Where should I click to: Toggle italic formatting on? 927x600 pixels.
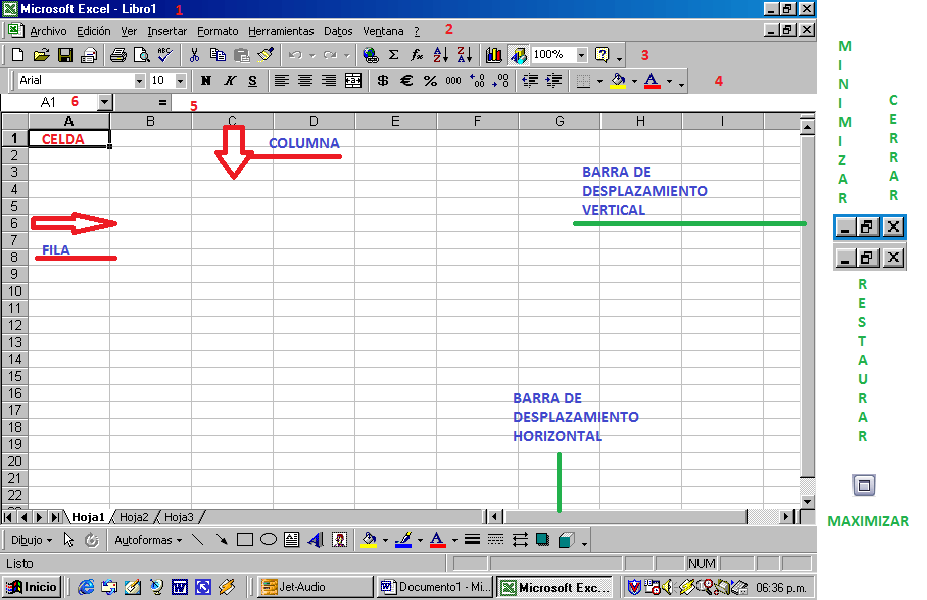229,80
